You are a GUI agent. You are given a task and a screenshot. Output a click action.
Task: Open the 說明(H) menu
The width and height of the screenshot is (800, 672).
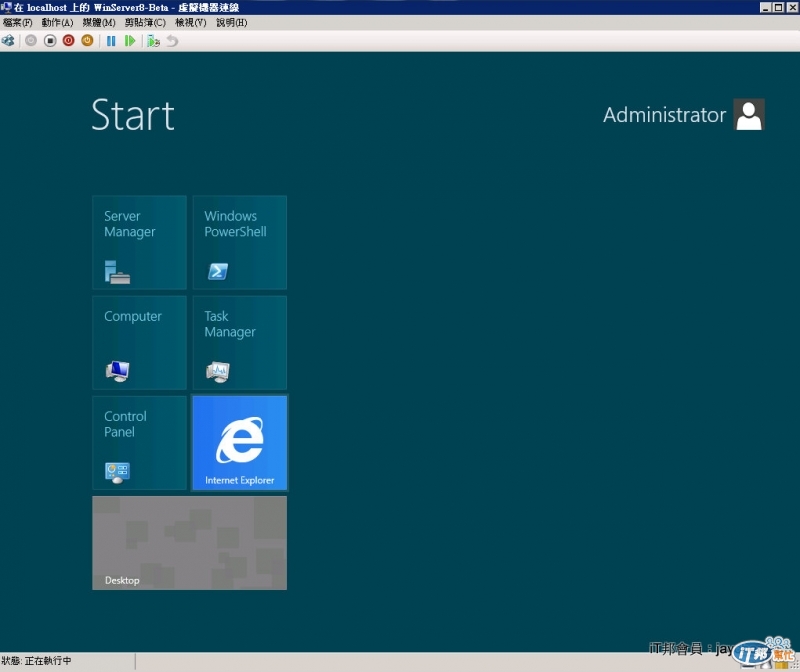[232, 22]
